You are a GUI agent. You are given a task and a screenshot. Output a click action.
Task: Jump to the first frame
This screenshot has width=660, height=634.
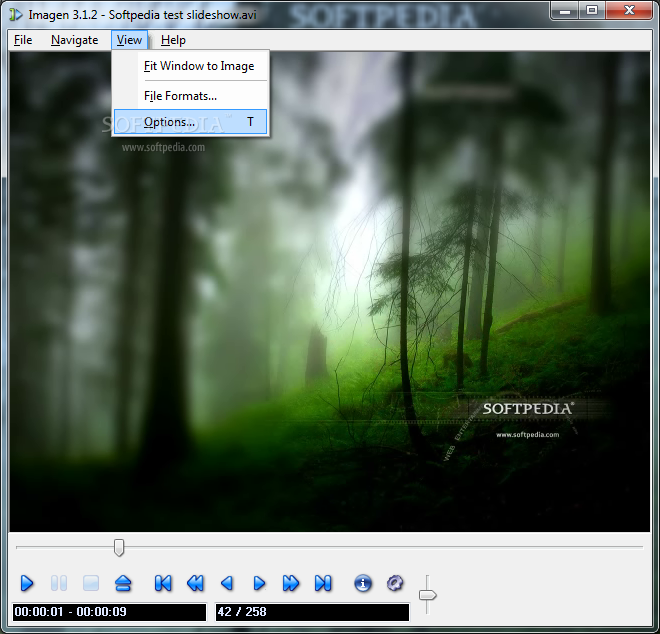[163, 583]
